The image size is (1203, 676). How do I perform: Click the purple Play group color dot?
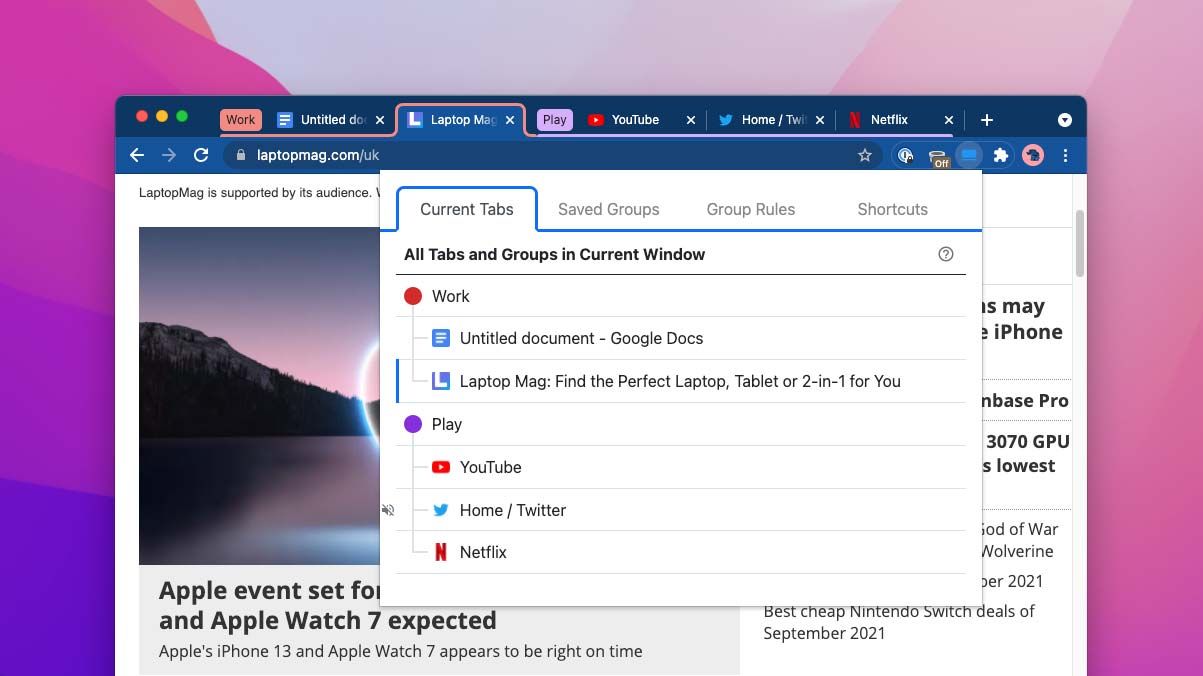[x=414, y=423]
